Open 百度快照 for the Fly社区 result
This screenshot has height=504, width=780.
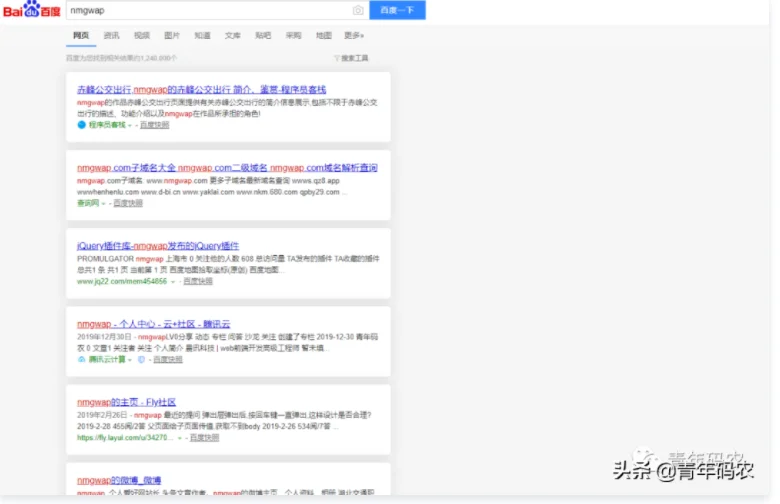pos(204,437)
